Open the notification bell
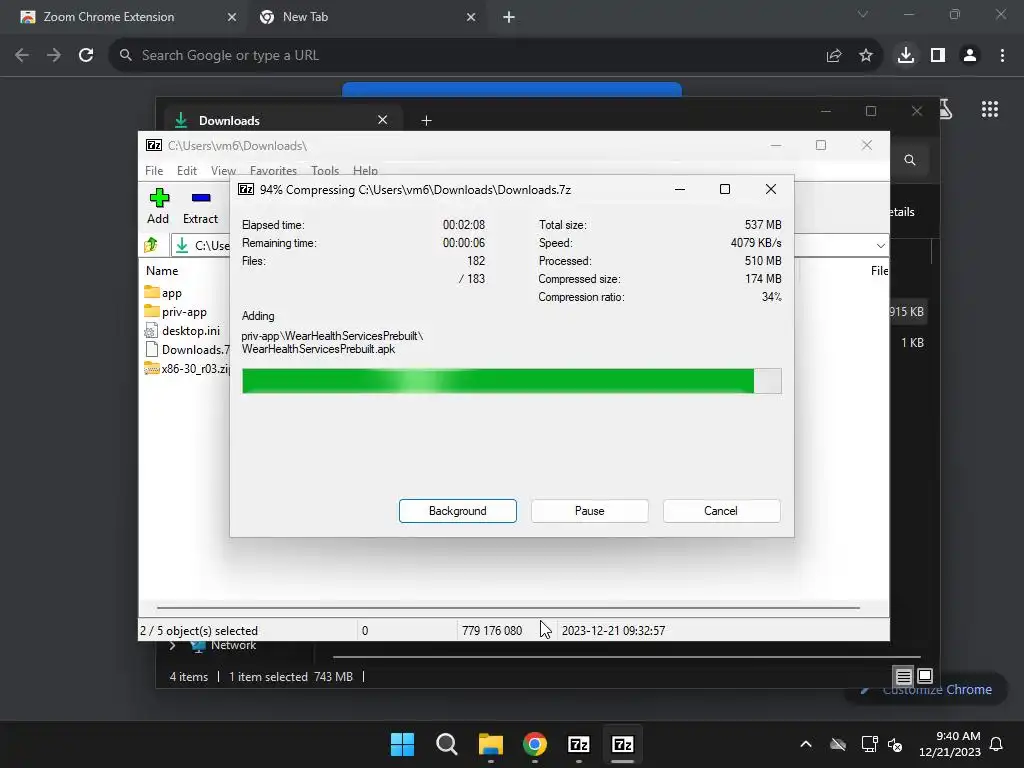 997,744
